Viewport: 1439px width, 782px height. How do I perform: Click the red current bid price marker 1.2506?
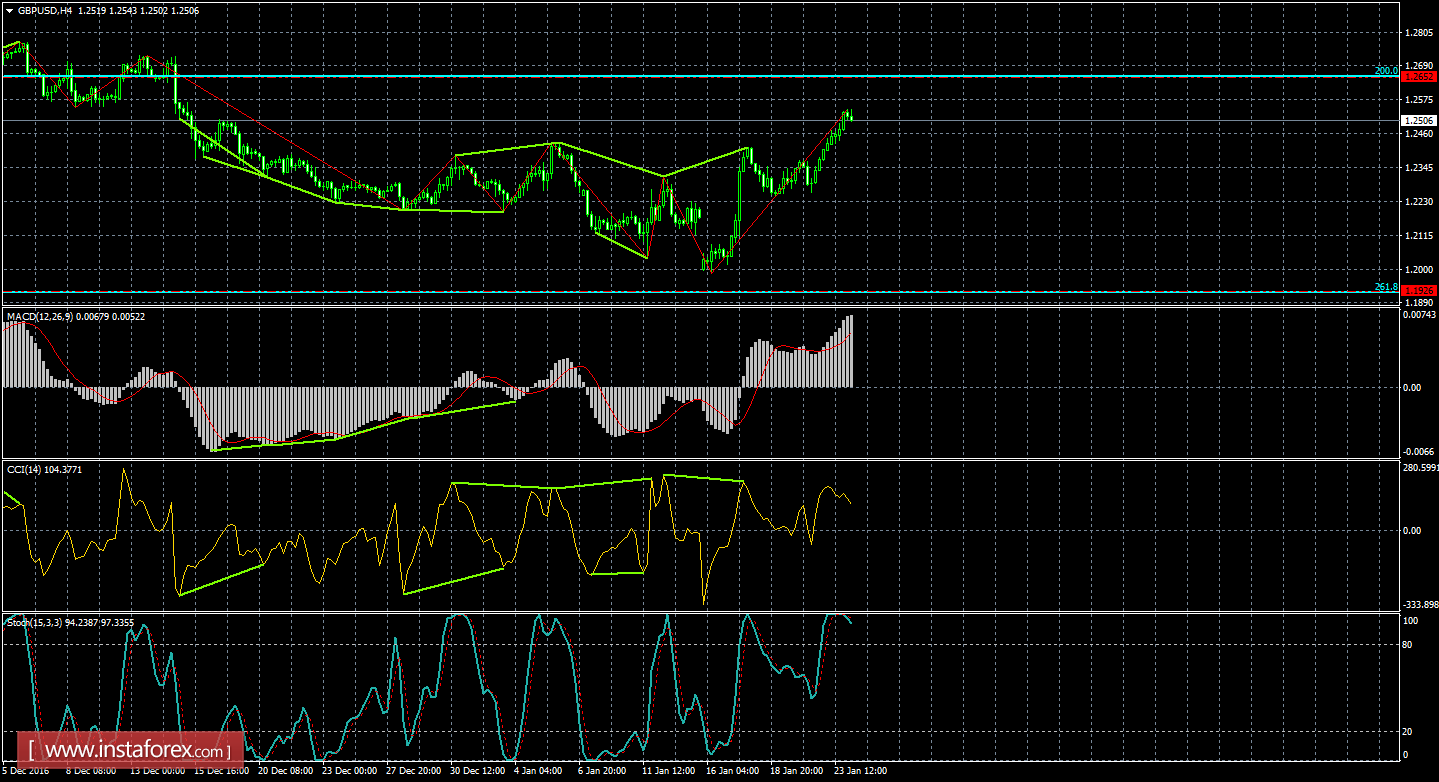(1421, 120)
